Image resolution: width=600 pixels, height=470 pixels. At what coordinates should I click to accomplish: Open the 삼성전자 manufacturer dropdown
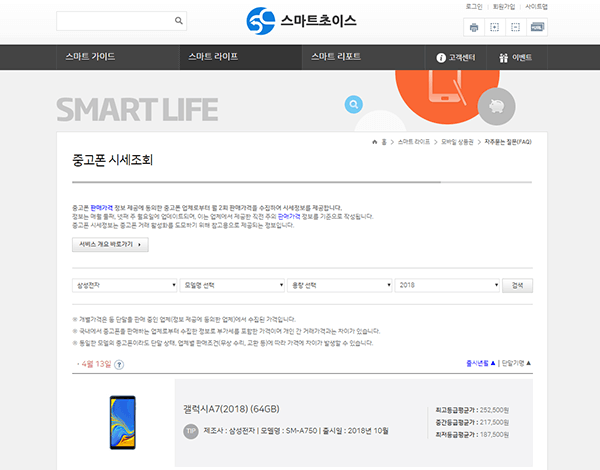(x=125, y=285)
